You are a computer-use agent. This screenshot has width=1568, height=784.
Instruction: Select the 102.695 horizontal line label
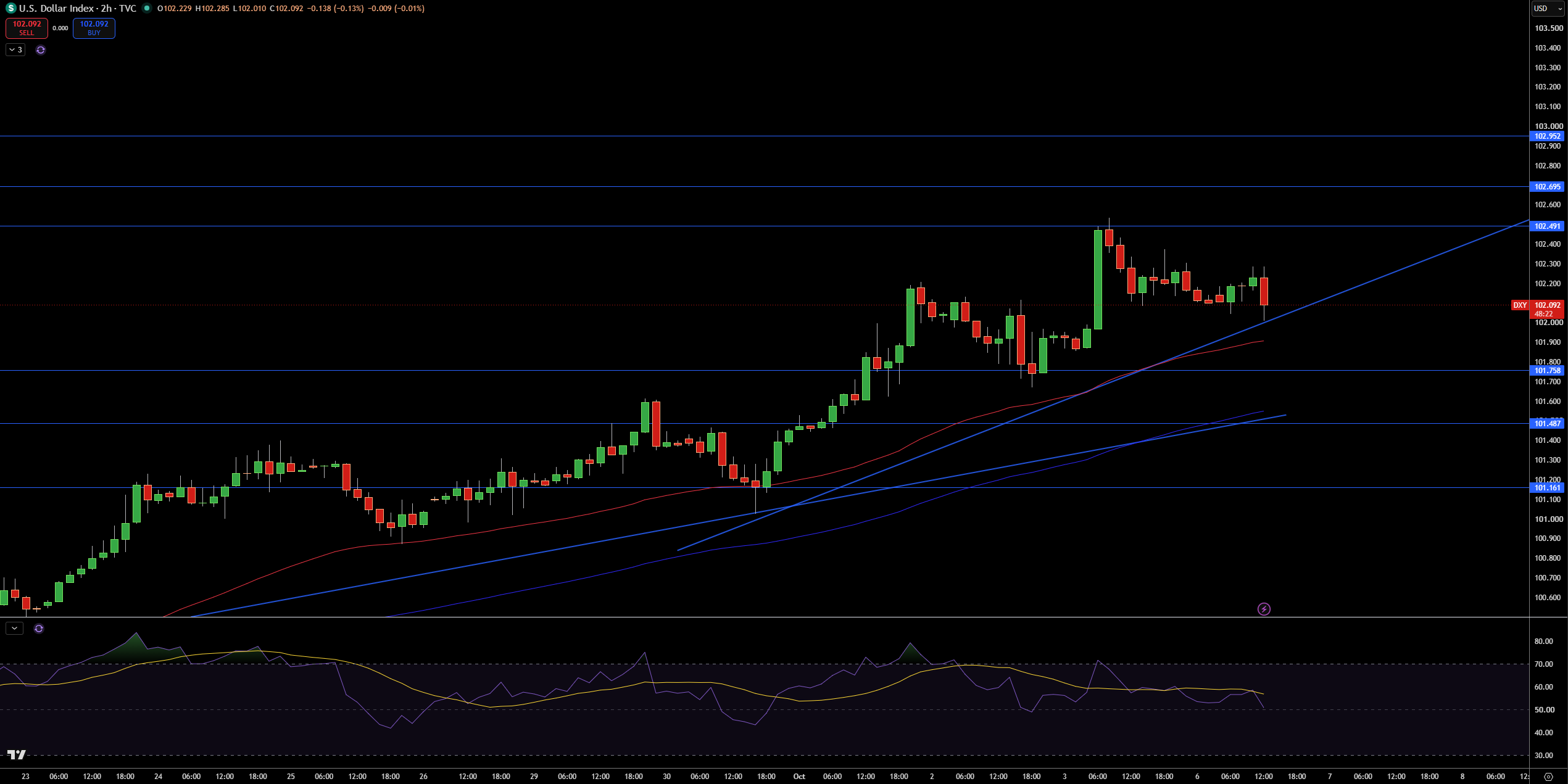[1547, 187]
